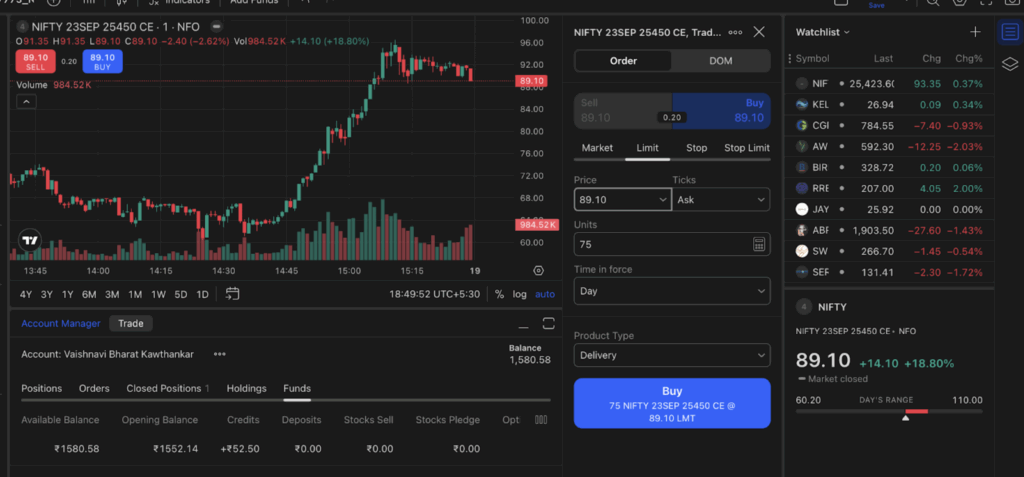The image size is (1024, 477).
Task: Toggle the log scale option
Action: pos(520,294)
